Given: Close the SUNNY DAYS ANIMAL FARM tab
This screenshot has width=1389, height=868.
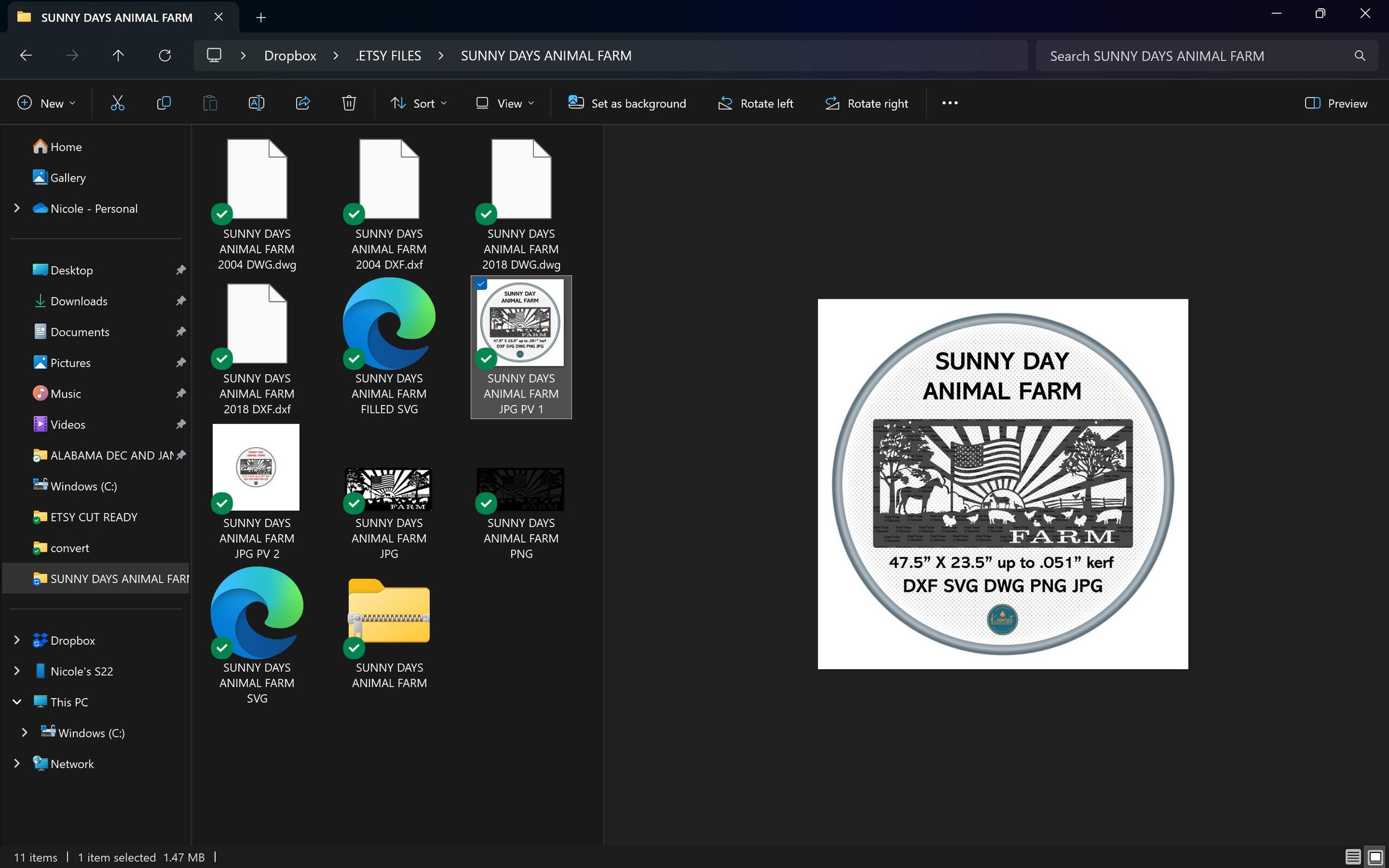Looking at the screenshot, I should (218, 17).
